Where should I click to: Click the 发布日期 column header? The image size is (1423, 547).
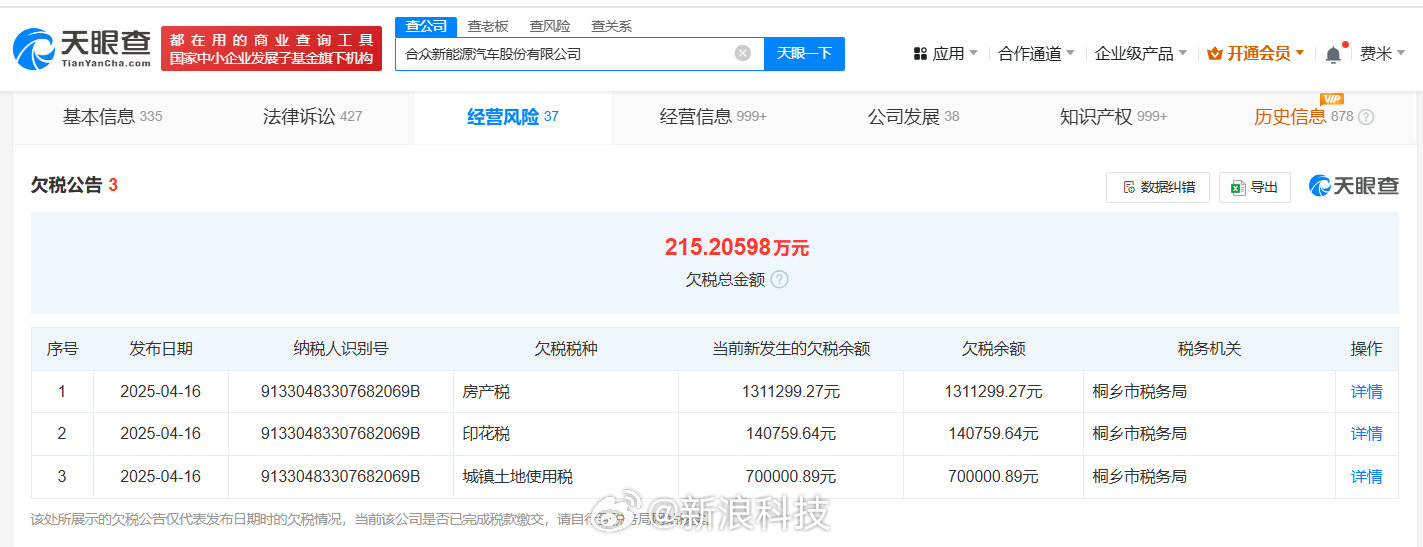[160, 349]
